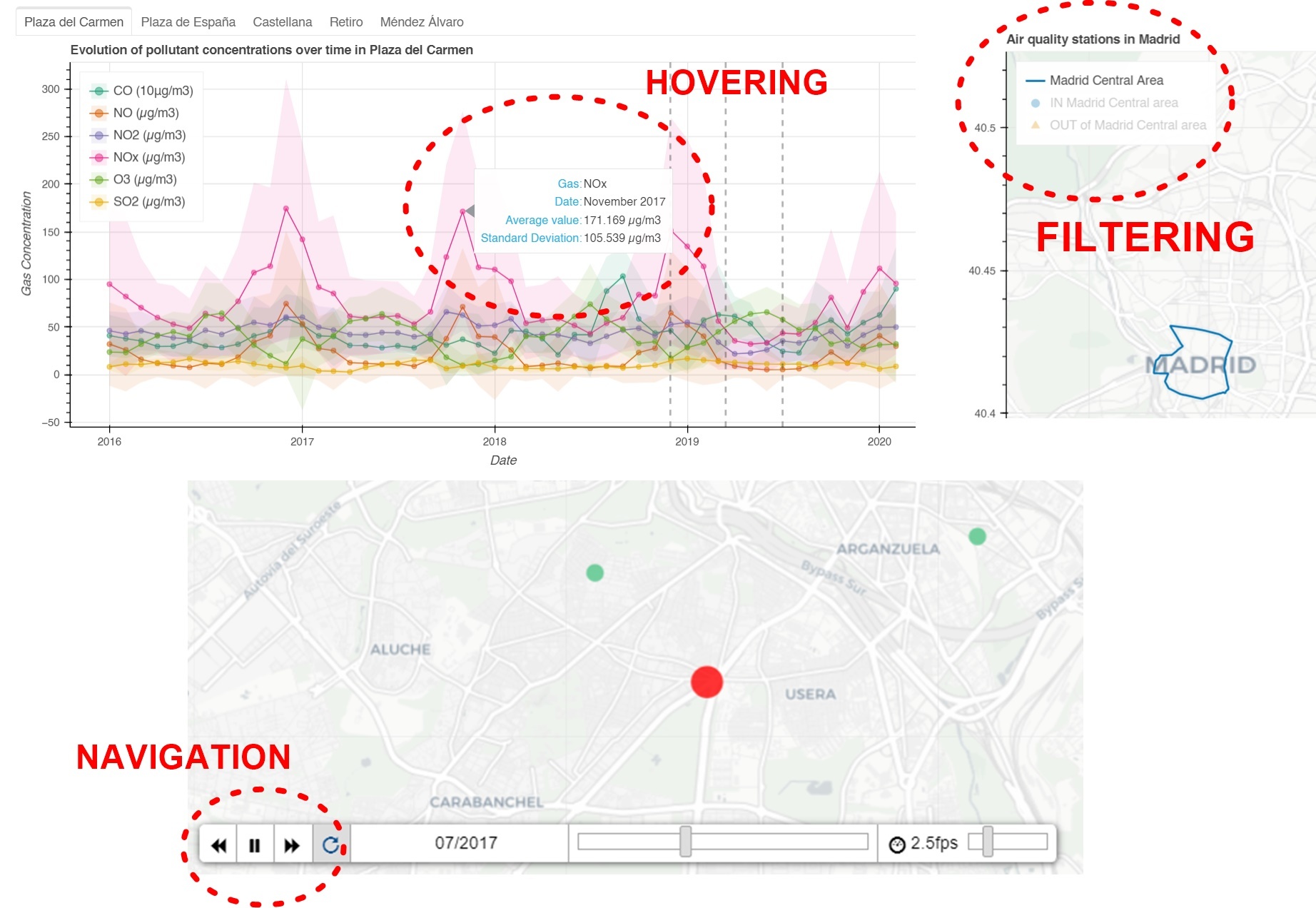Image resolution: width=1316 pixels, height=908 pixels.
Task: Toggle the loop animation button
Action: 330,844
